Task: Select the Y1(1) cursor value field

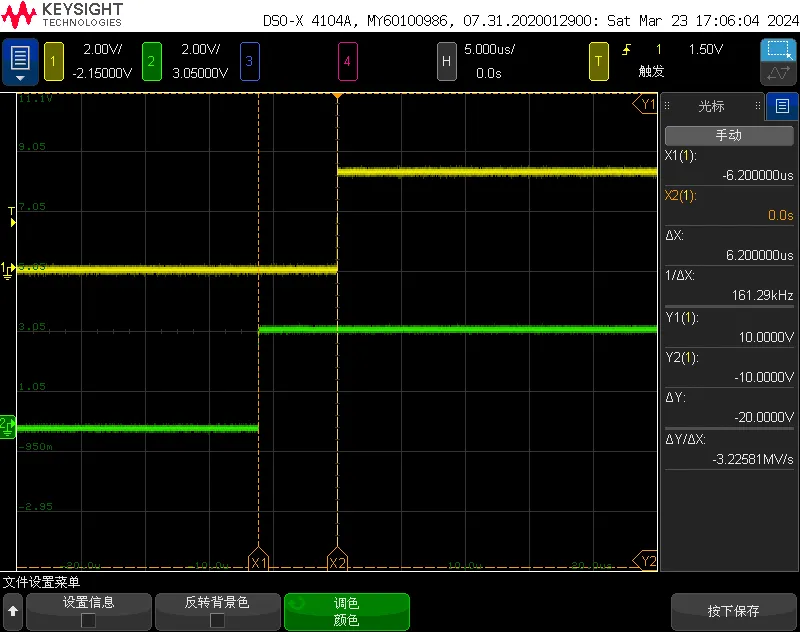Action: (x=728, y=328)
